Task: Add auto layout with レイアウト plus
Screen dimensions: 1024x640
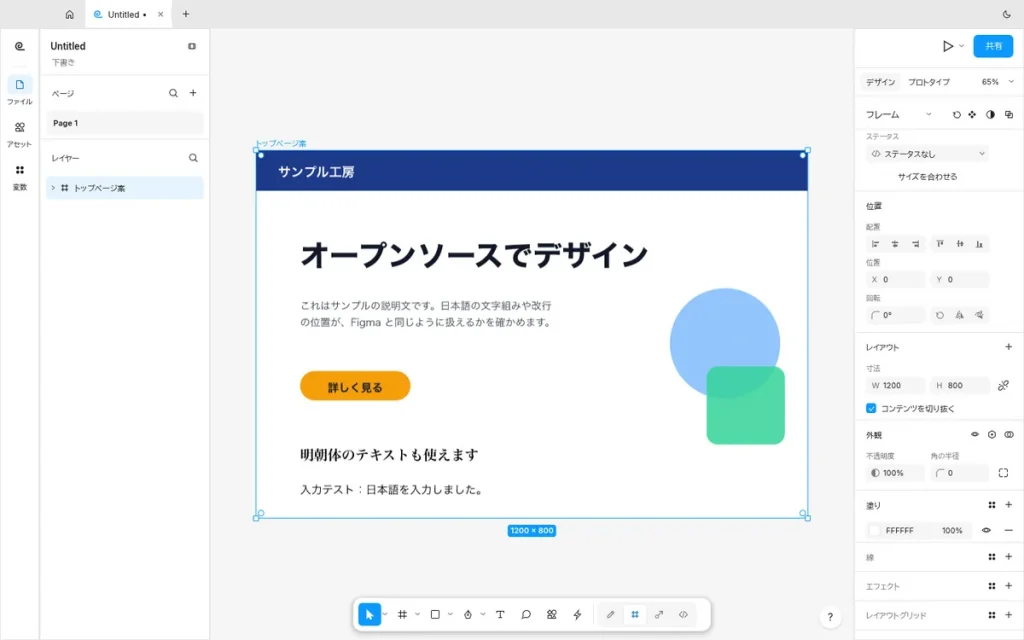Action: click(1009, 347)
